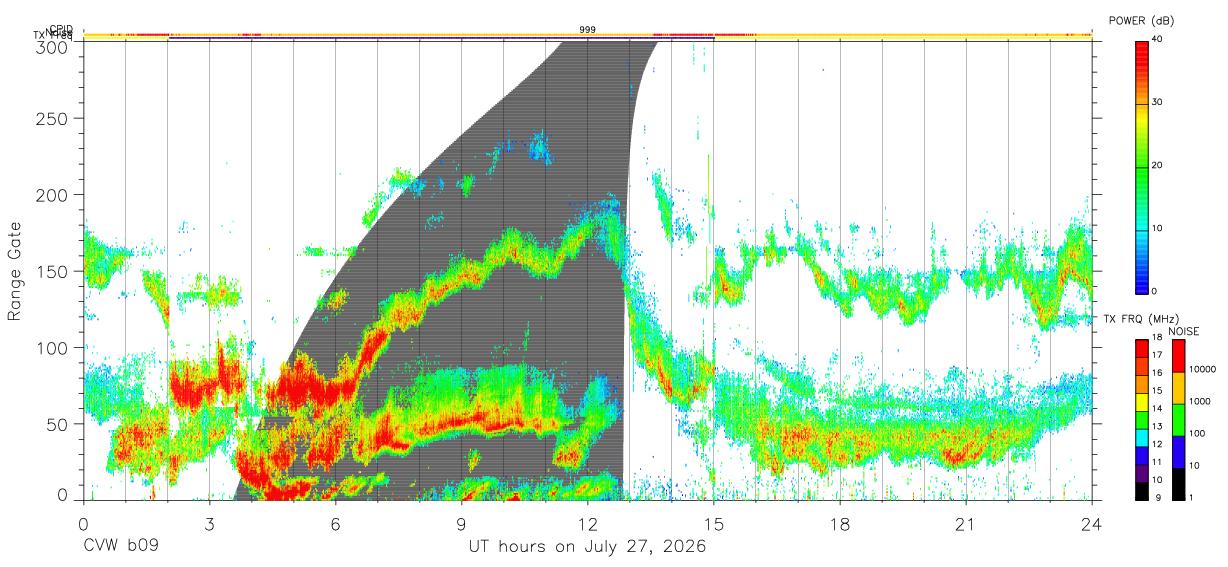This screenshot has width=1228, height=567.
Task: Click the 100 label on NOISE legend
Action: (1197, 433)
